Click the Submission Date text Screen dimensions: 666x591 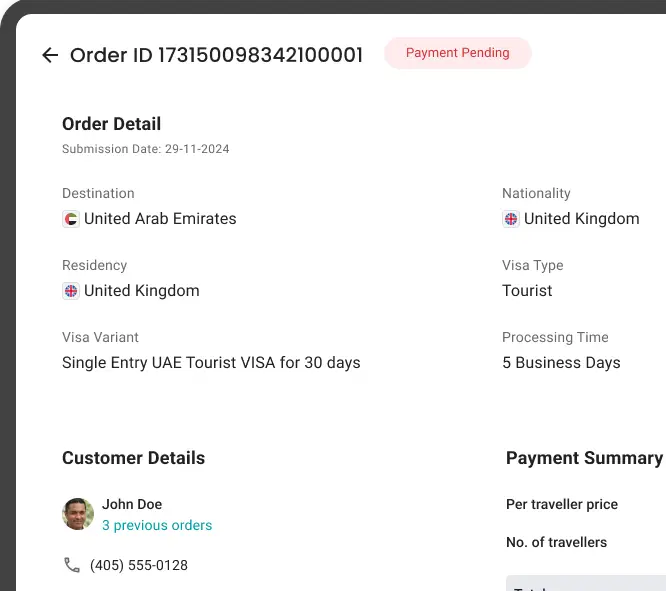pos(146,149)
